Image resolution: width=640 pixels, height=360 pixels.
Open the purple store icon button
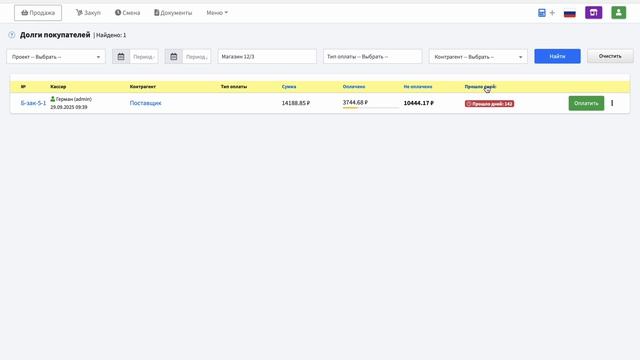click(x=593, y=13)
